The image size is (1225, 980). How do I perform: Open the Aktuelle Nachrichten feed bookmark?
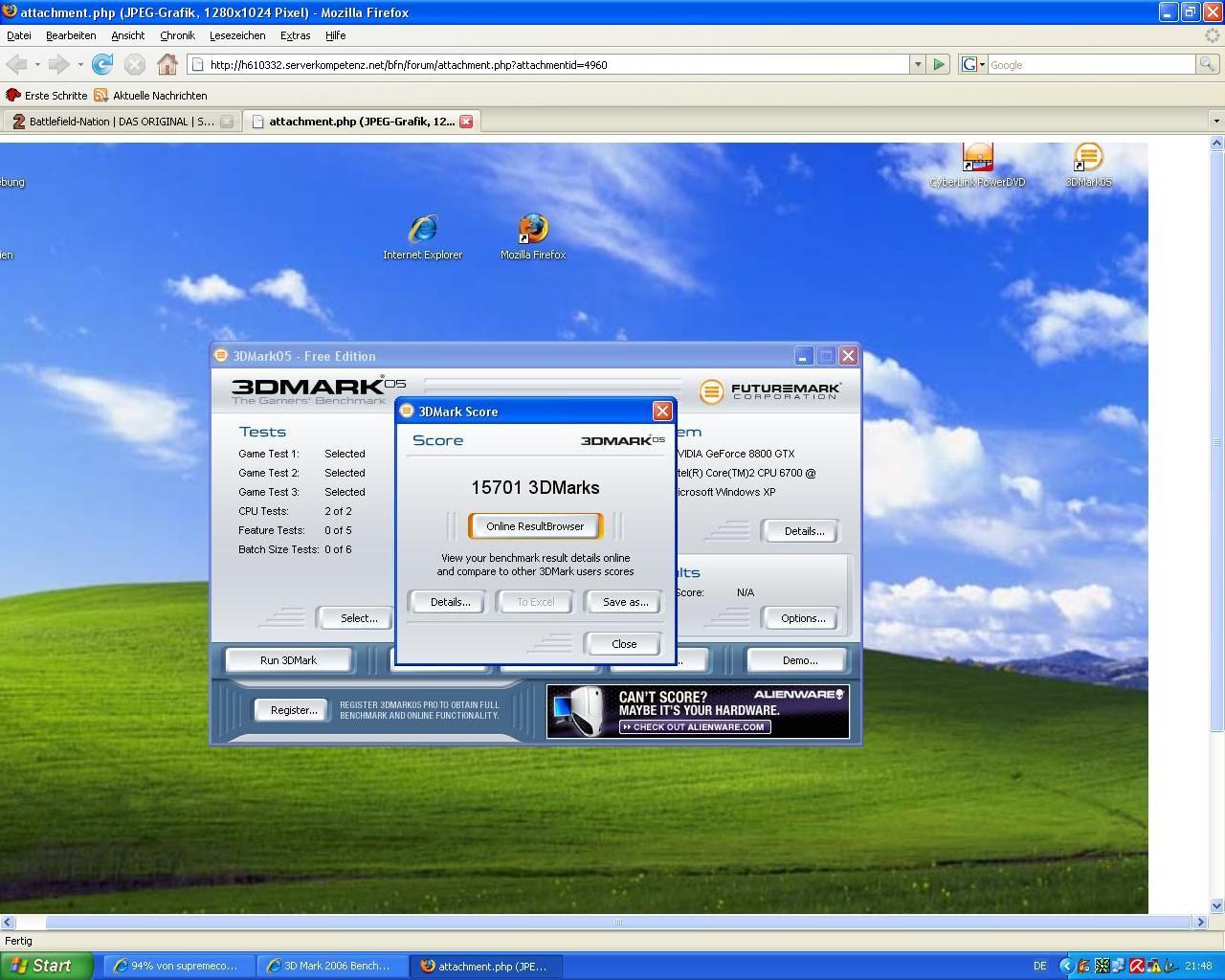point(150,96)
